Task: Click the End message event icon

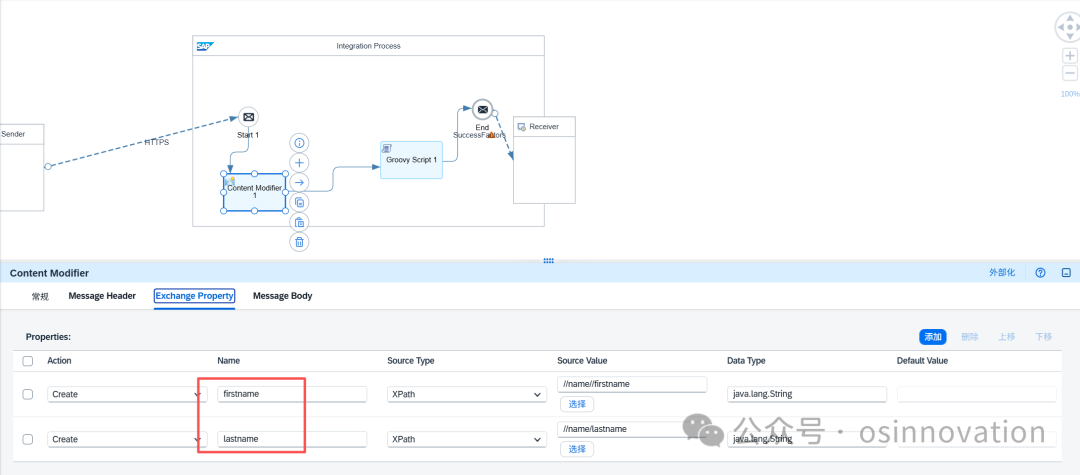Action: 483,109
